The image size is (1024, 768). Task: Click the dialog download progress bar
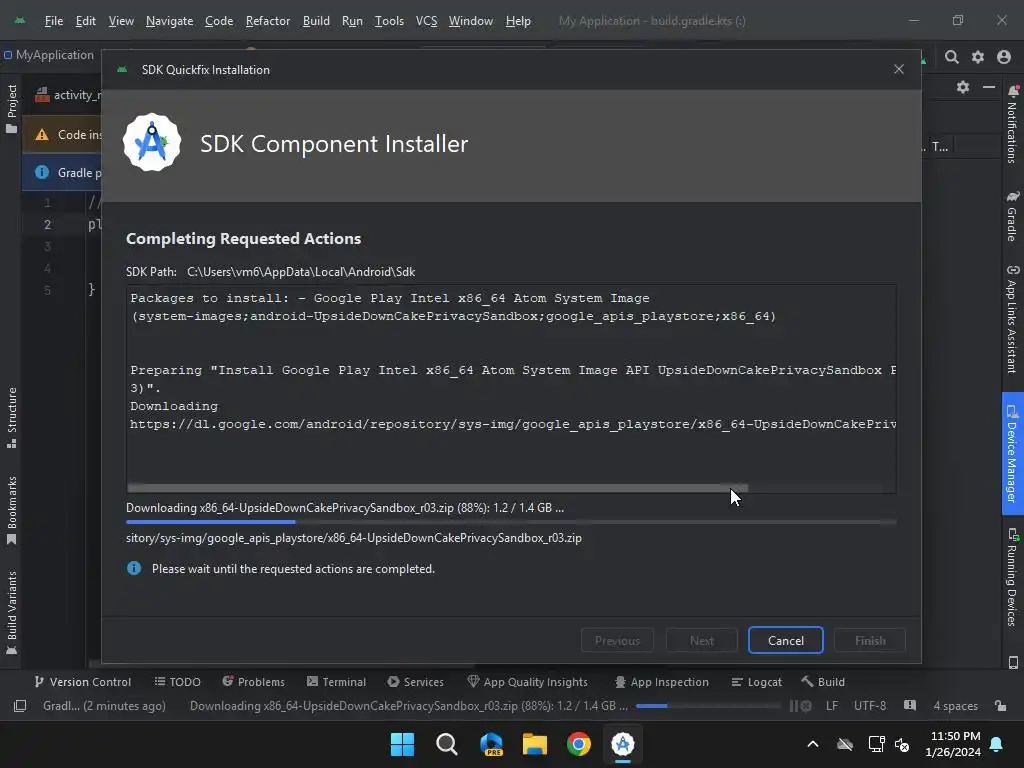coord(511,522)
